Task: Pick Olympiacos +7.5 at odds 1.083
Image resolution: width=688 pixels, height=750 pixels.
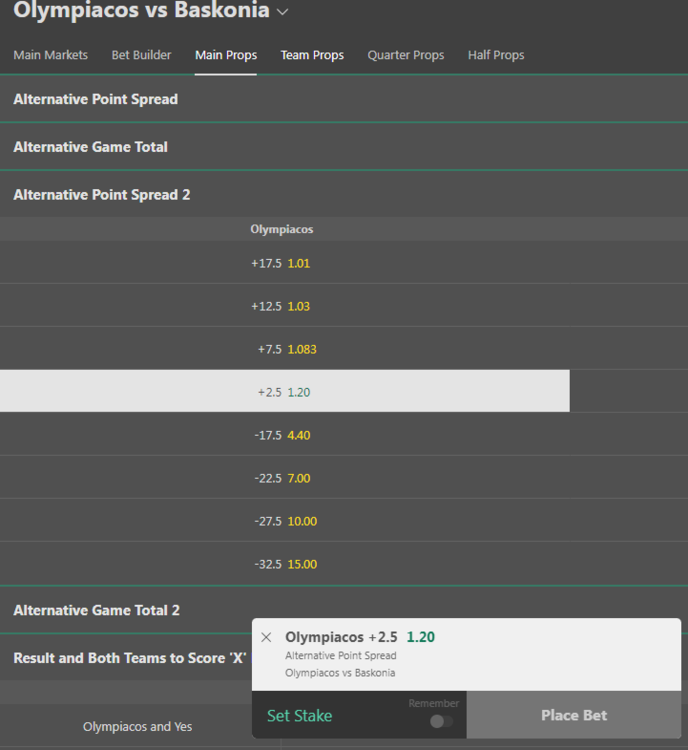Action: [285, 348]
